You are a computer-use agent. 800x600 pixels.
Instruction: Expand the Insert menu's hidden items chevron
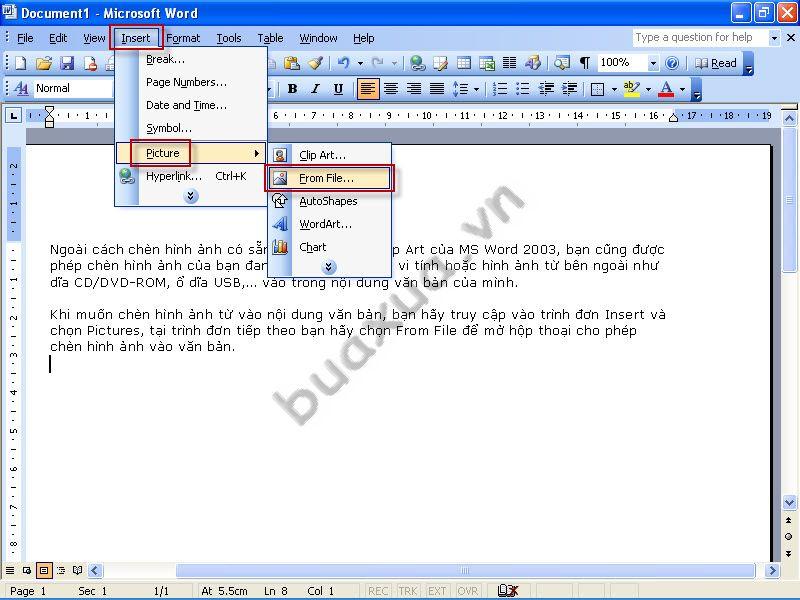191,196
